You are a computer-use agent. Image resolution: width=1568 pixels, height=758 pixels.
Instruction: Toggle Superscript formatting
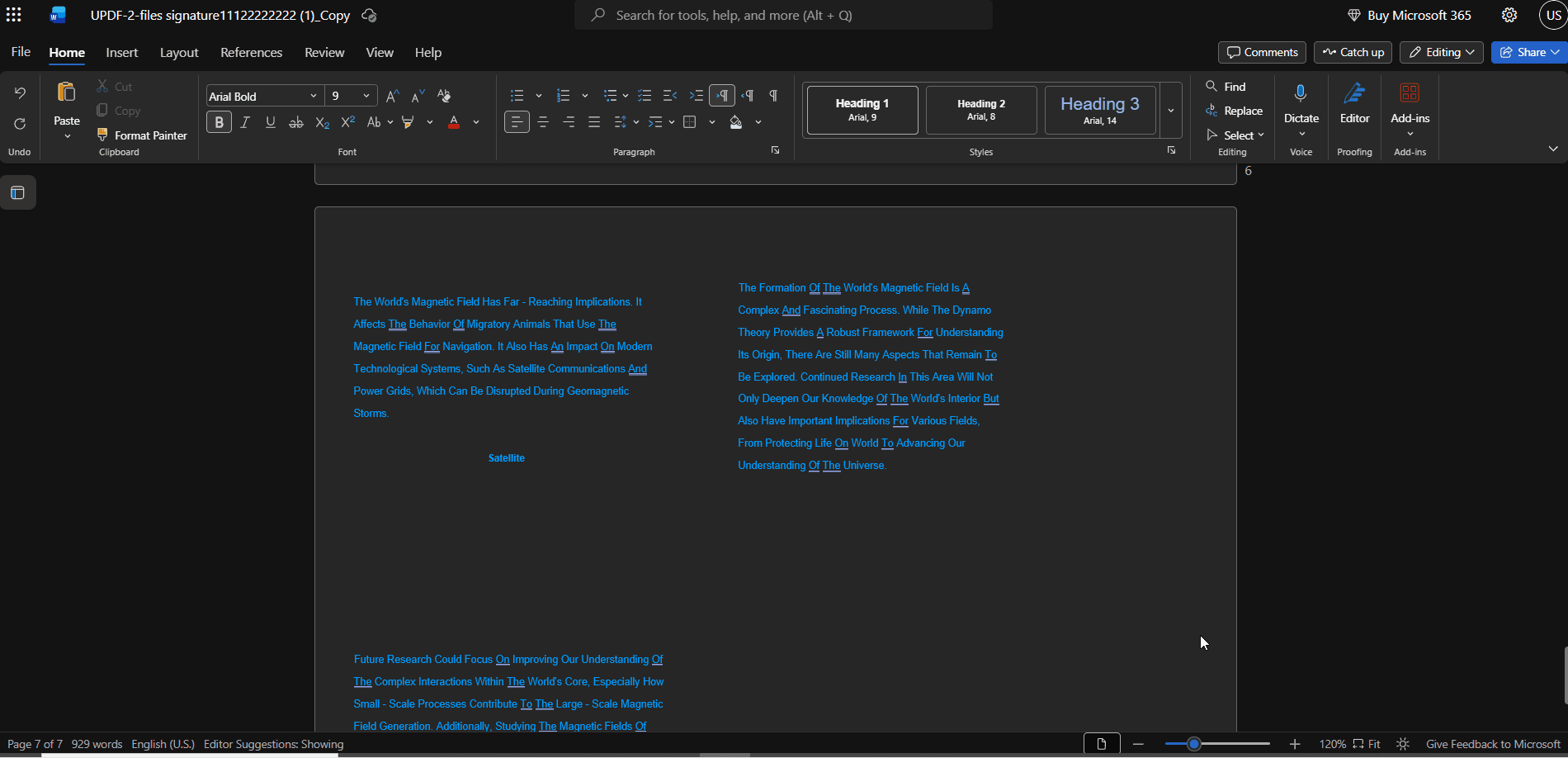coord(348,122)
